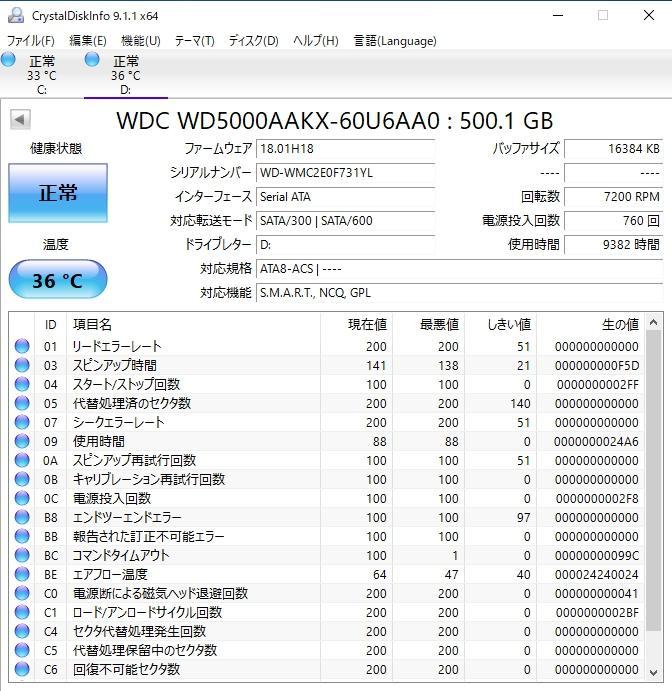
Task: Open the 言語(Language) menu
Action: coord(395,41)
